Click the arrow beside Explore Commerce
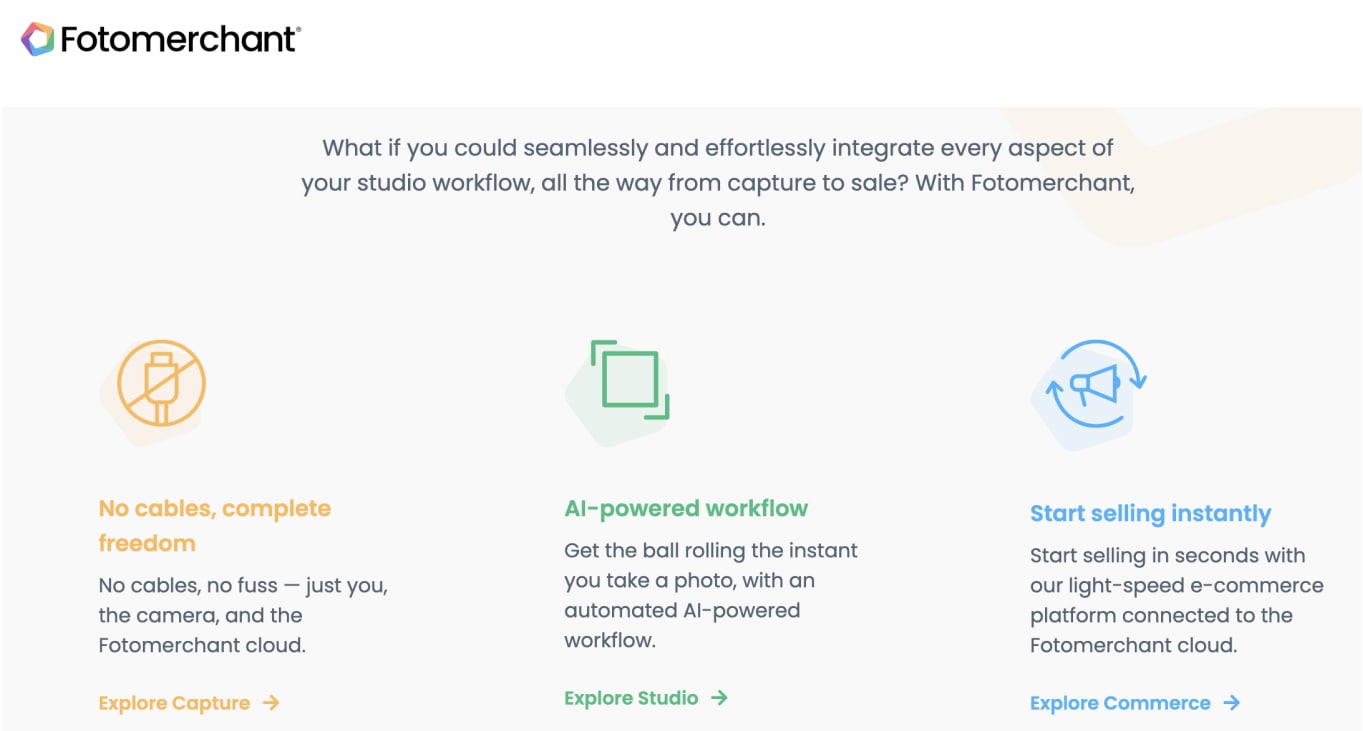The height and width of the screenshot is (731, 1363). [x=1233, y=703]
